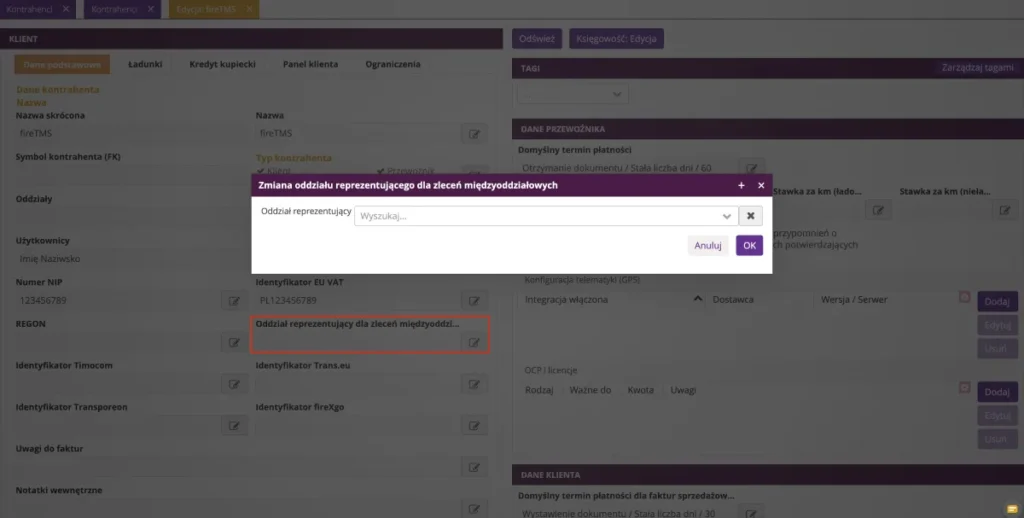
Task: Click the Anuluj button in the dialog
Action: pos(707,246)
